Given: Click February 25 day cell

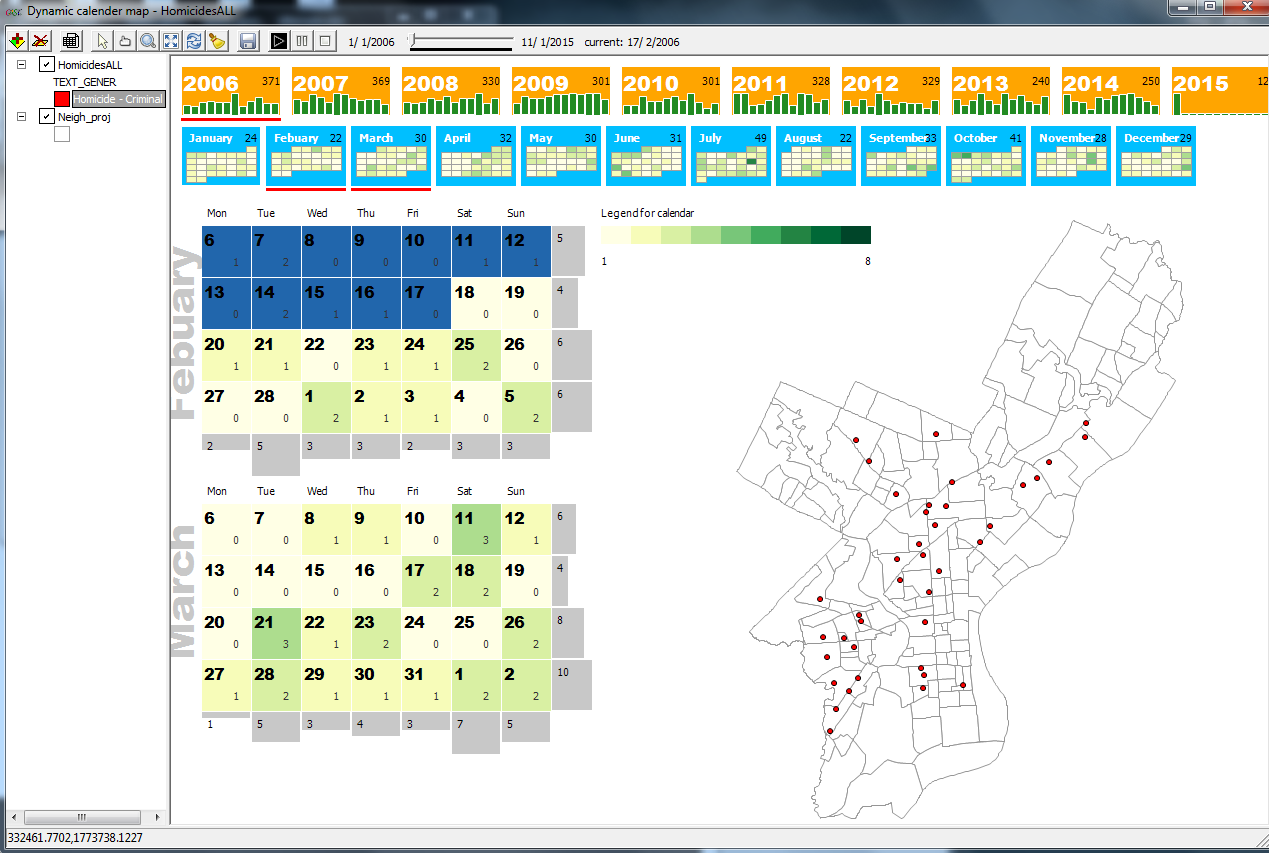Looking at the screenshot, I should click(476, 355).
